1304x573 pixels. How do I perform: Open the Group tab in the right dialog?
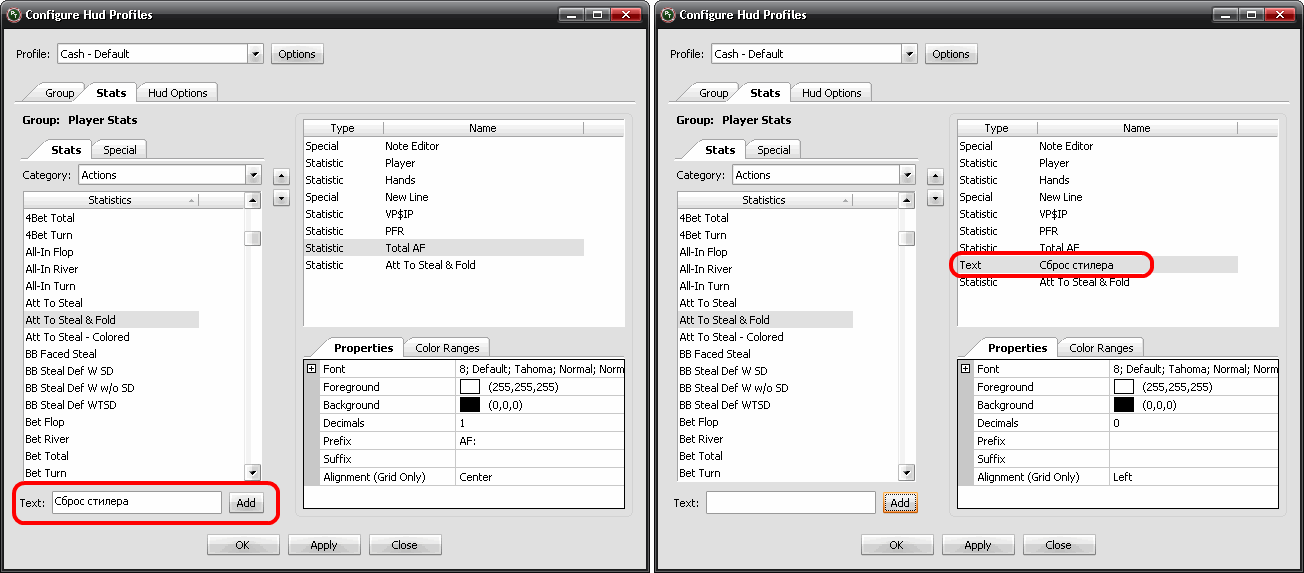[x=713, y=93]
